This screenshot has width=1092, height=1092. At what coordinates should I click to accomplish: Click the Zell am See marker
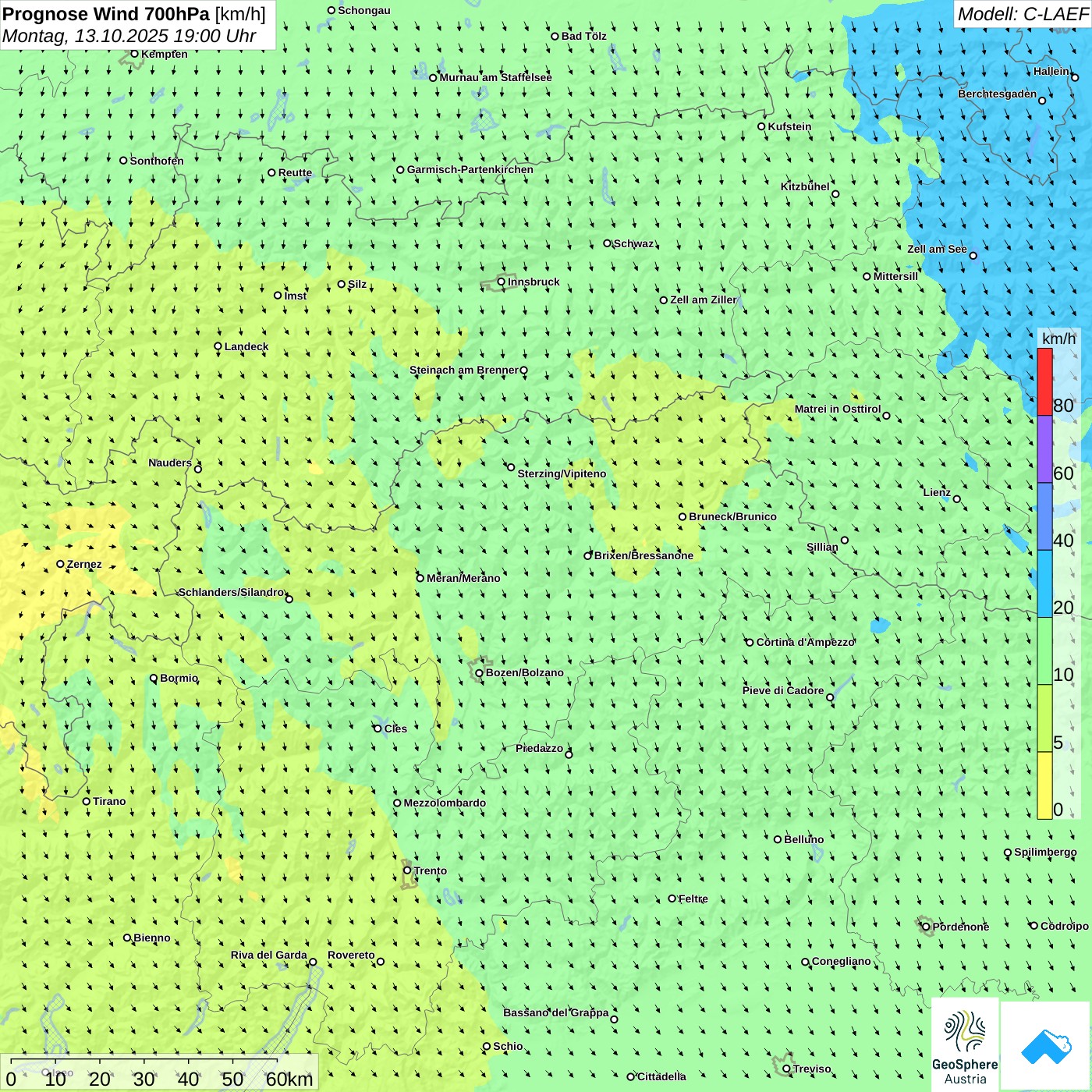click(973, 256)
